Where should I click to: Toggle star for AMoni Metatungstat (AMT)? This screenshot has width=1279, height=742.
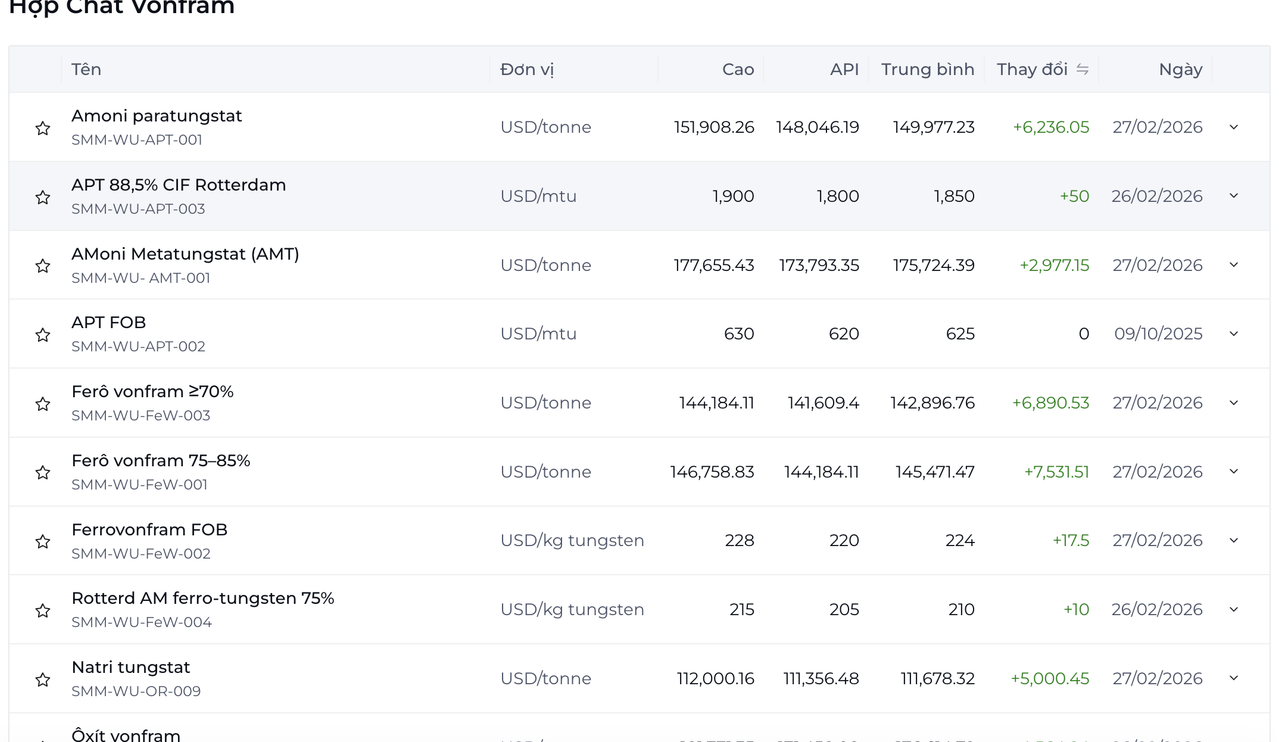pos(42,266)
